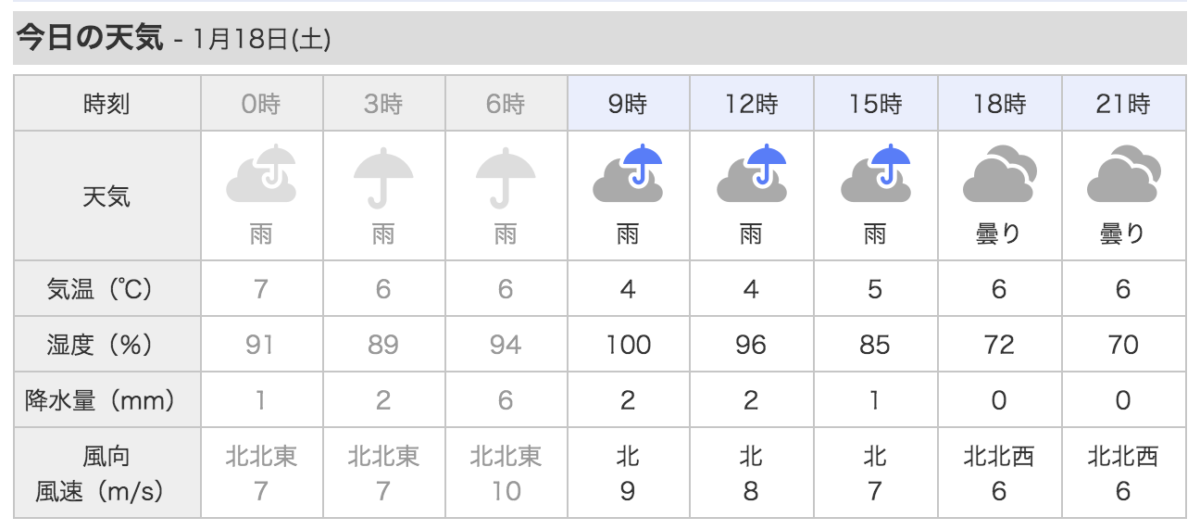Screen dimensions: 1200x530
Task: Select the 21時 column header
Action: 1123,103
